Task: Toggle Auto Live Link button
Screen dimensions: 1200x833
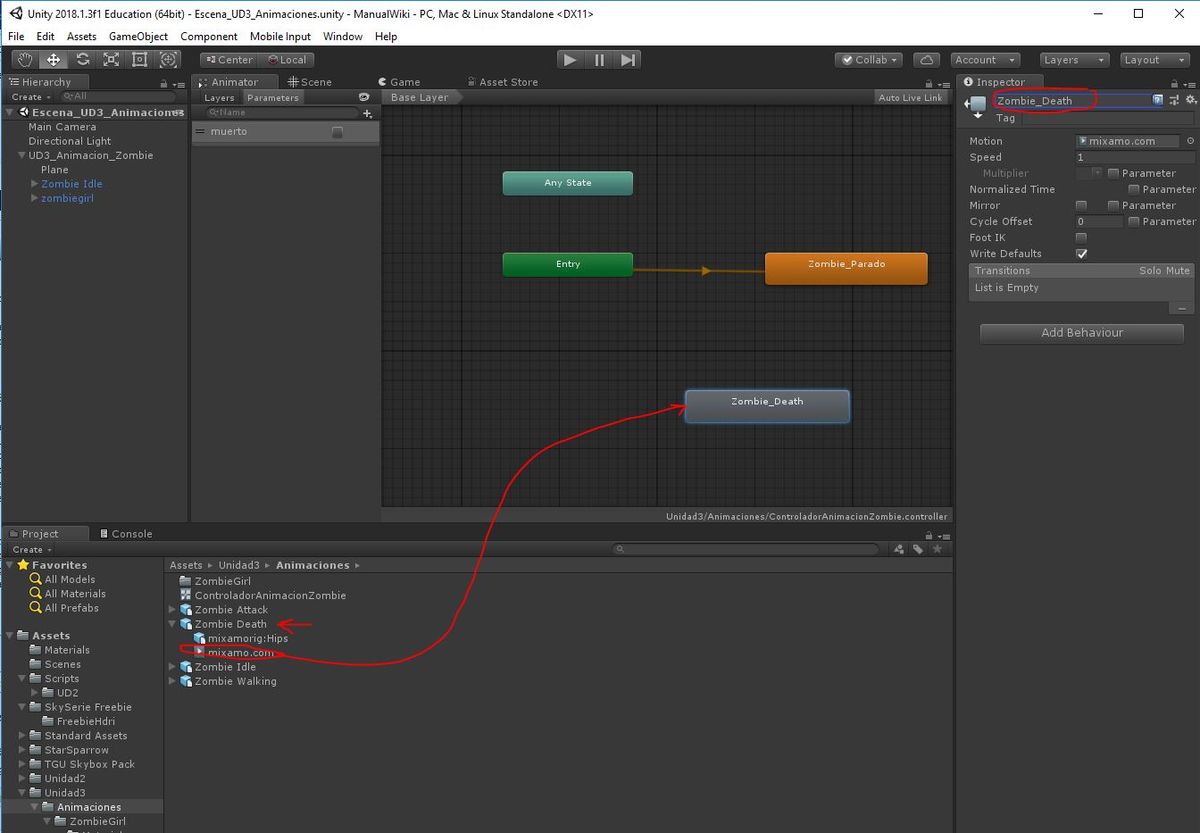Action: 910,98
